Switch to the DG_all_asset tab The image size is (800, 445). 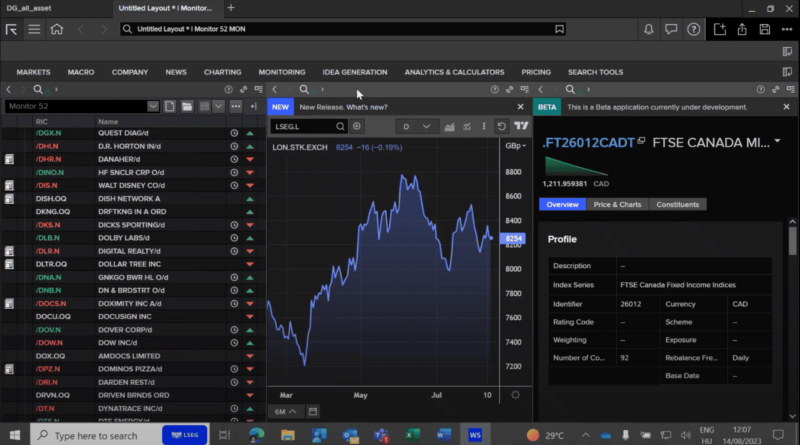click(x=29, y=8)
